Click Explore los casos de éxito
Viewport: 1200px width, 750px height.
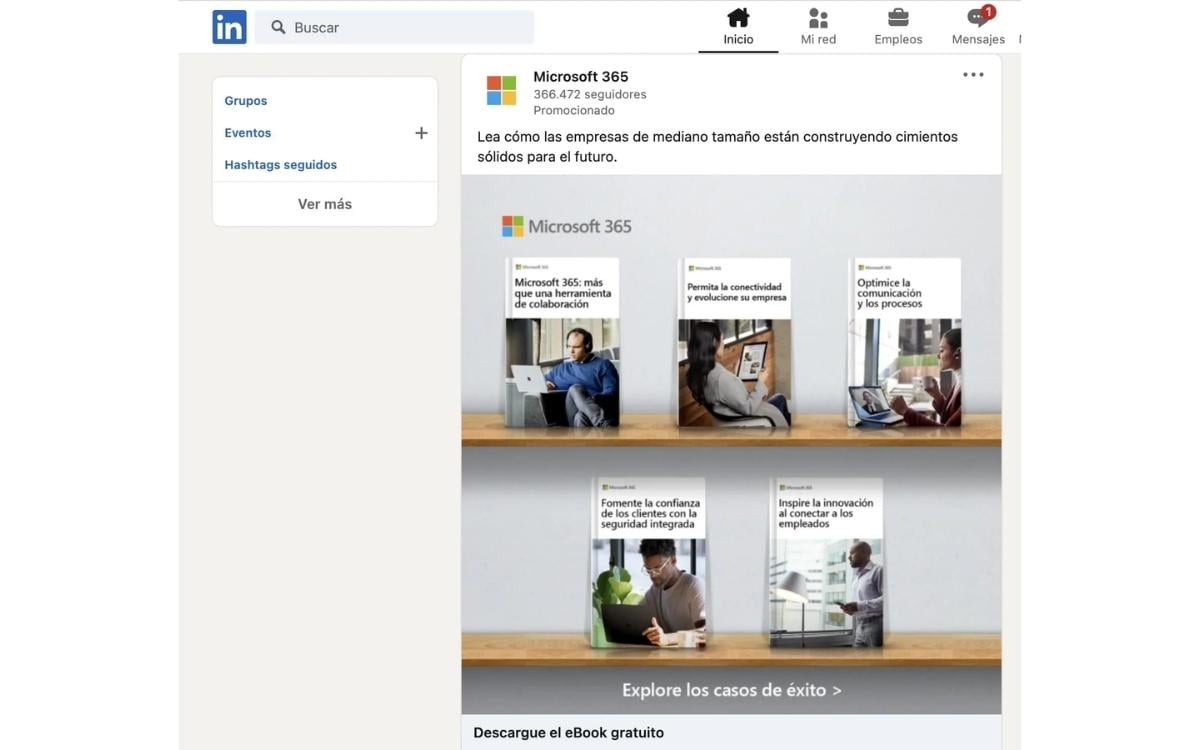731,689
